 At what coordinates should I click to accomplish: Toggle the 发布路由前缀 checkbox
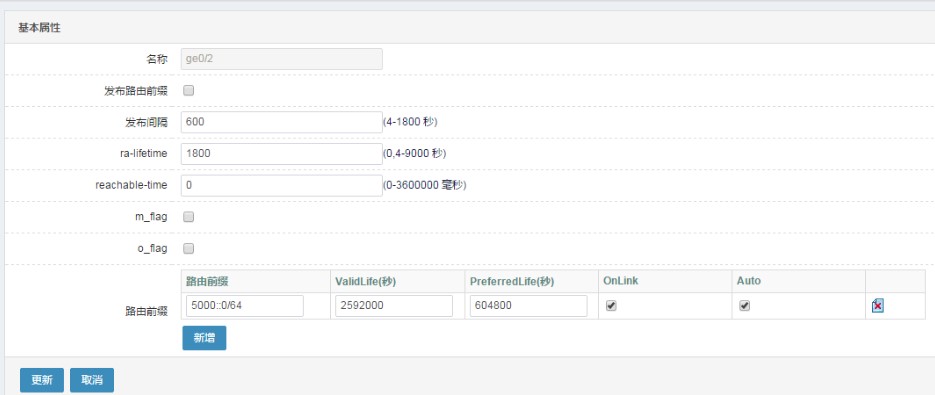click(188, 91)
